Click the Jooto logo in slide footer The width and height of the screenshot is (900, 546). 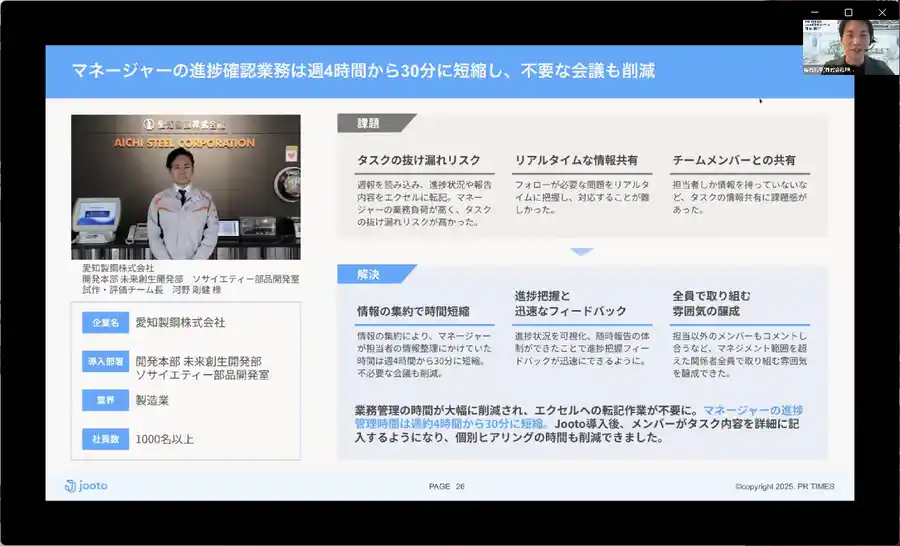tap(86, 486)
